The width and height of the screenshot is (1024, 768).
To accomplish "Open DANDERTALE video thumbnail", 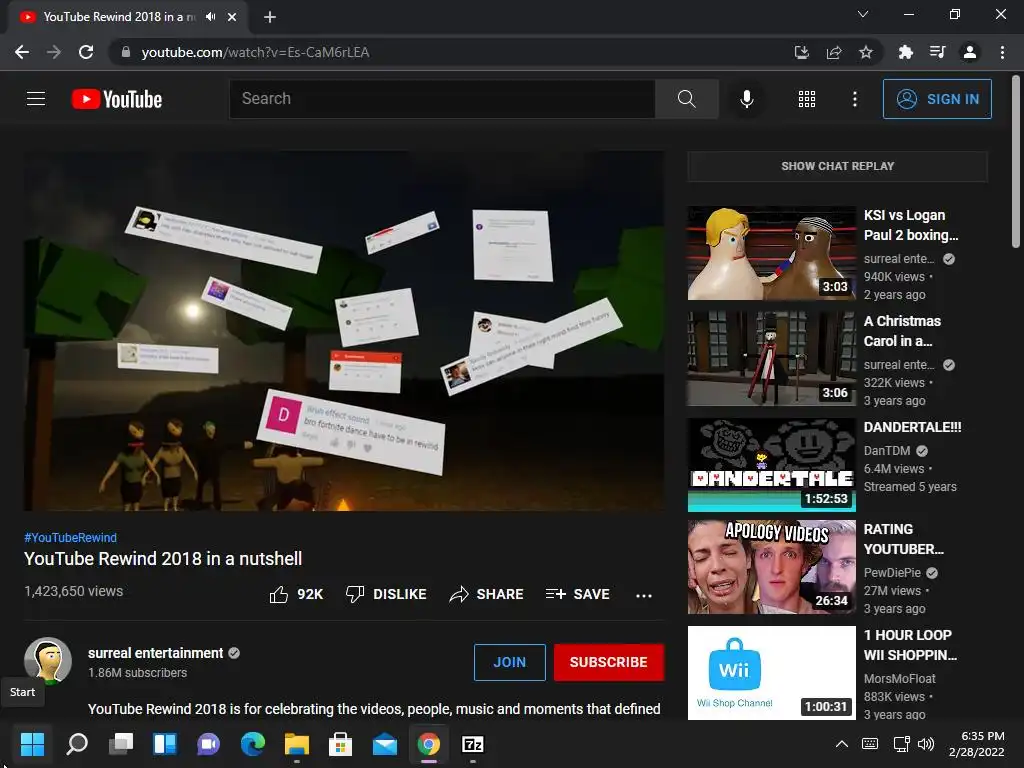I will coord(771,465).
